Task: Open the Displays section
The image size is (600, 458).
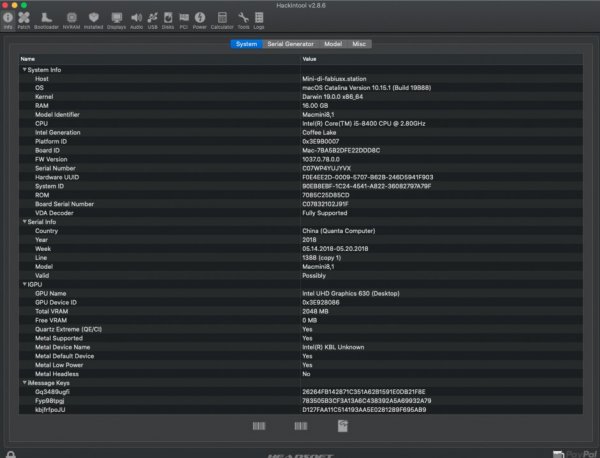Action: (116, 21)
